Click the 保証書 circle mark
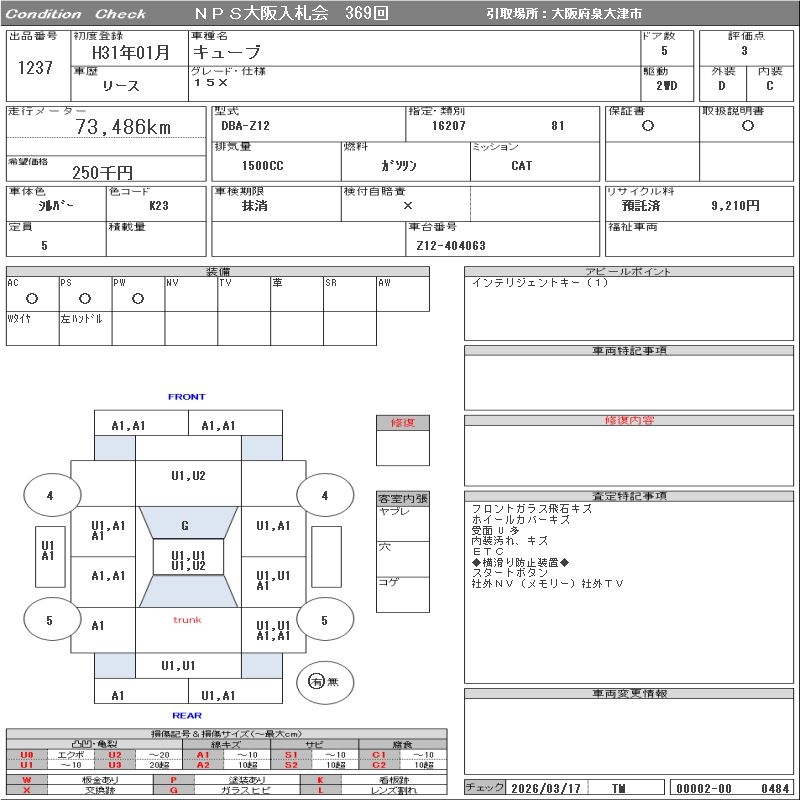Image resolution: width=800 pixels, height=800 pixels. click(x=648, y=126)
